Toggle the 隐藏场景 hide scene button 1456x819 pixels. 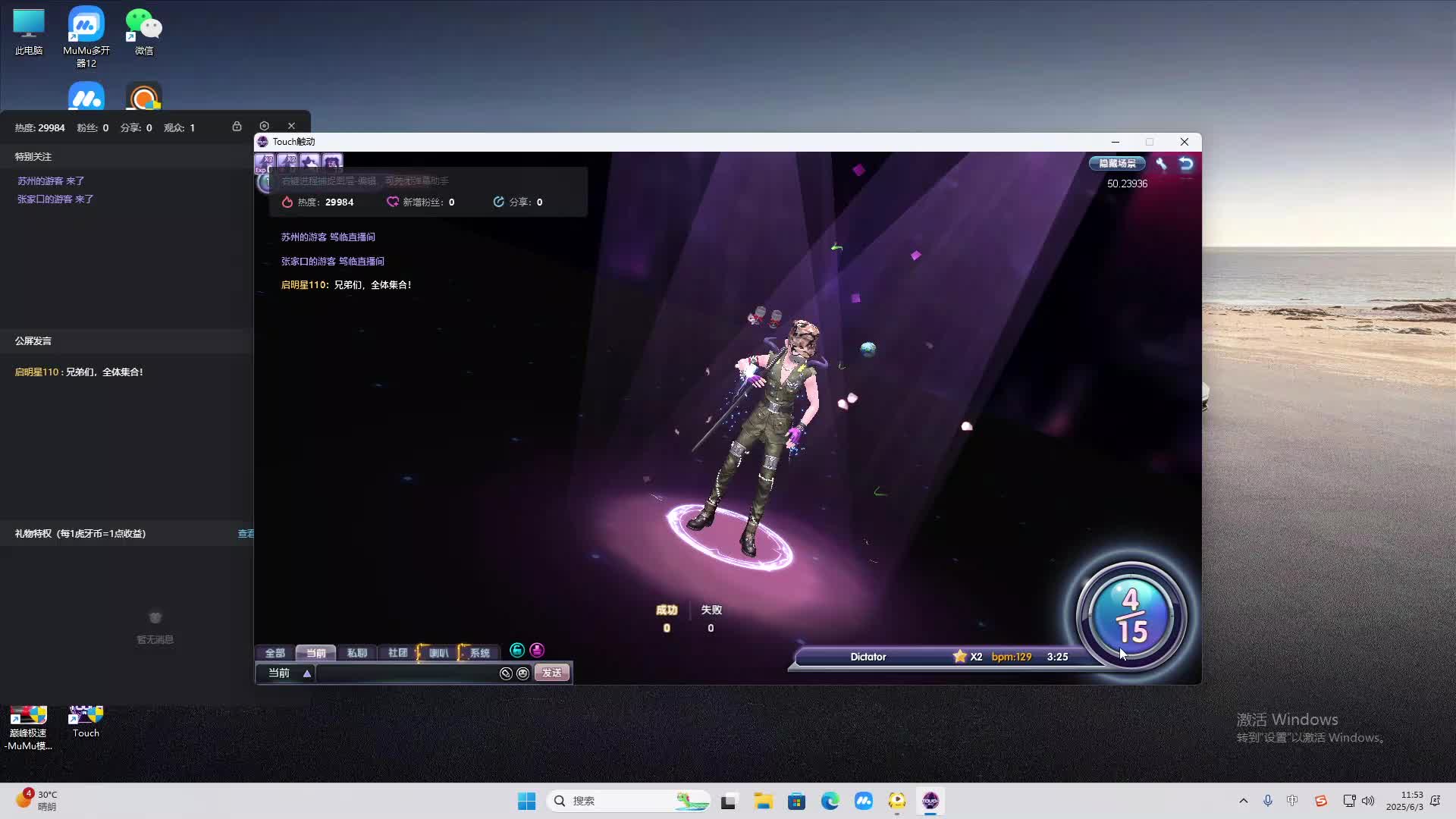click(x=1117, y=163)
